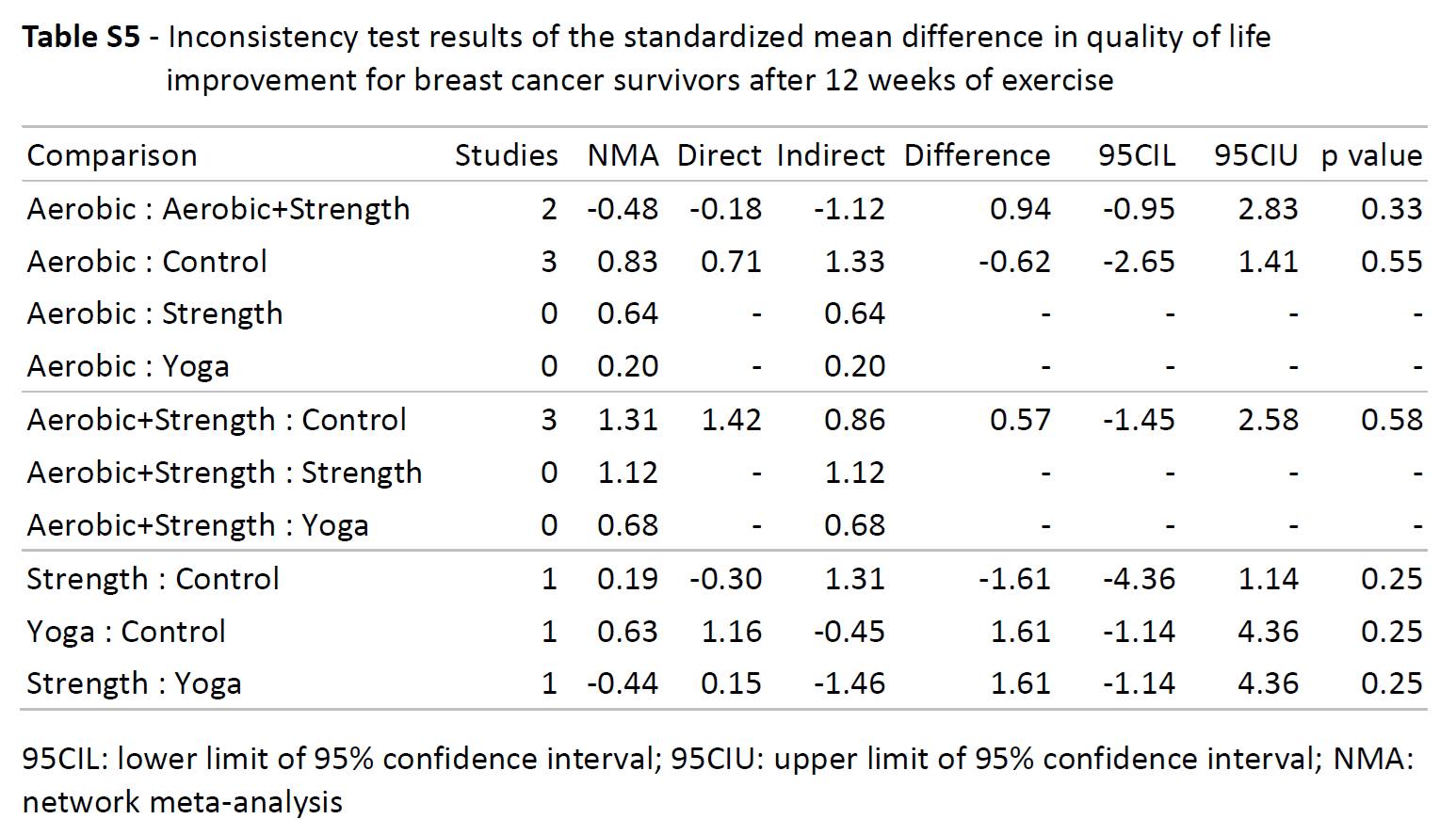Select the Aerobic+Strength : Control row label
This screenshot has width=1456, height=835.
click(217, 420)
